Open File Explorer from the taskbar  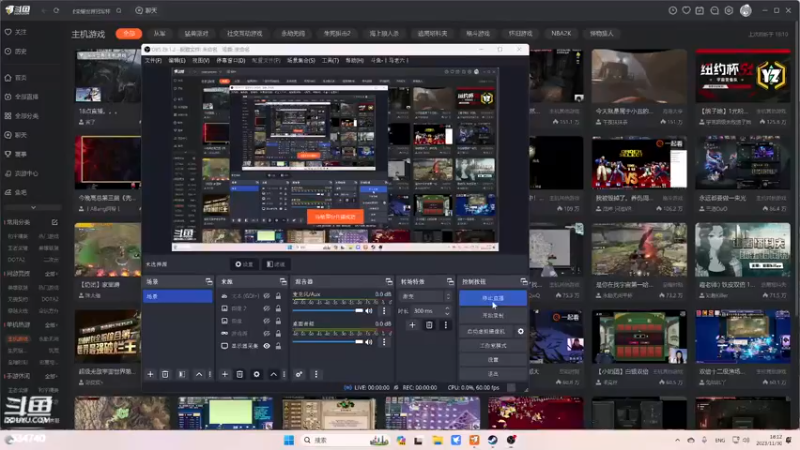click(x=437, y=440)
